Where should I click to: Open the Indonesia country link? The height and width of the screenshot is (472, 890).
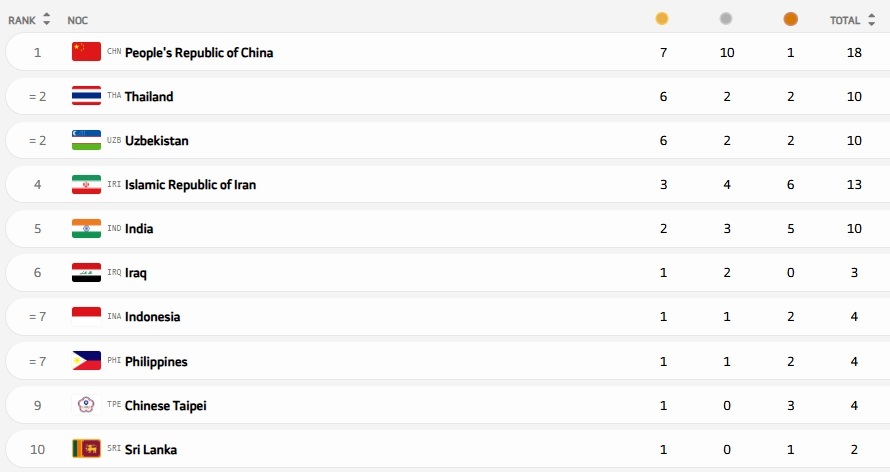click(x=152, y=316)
